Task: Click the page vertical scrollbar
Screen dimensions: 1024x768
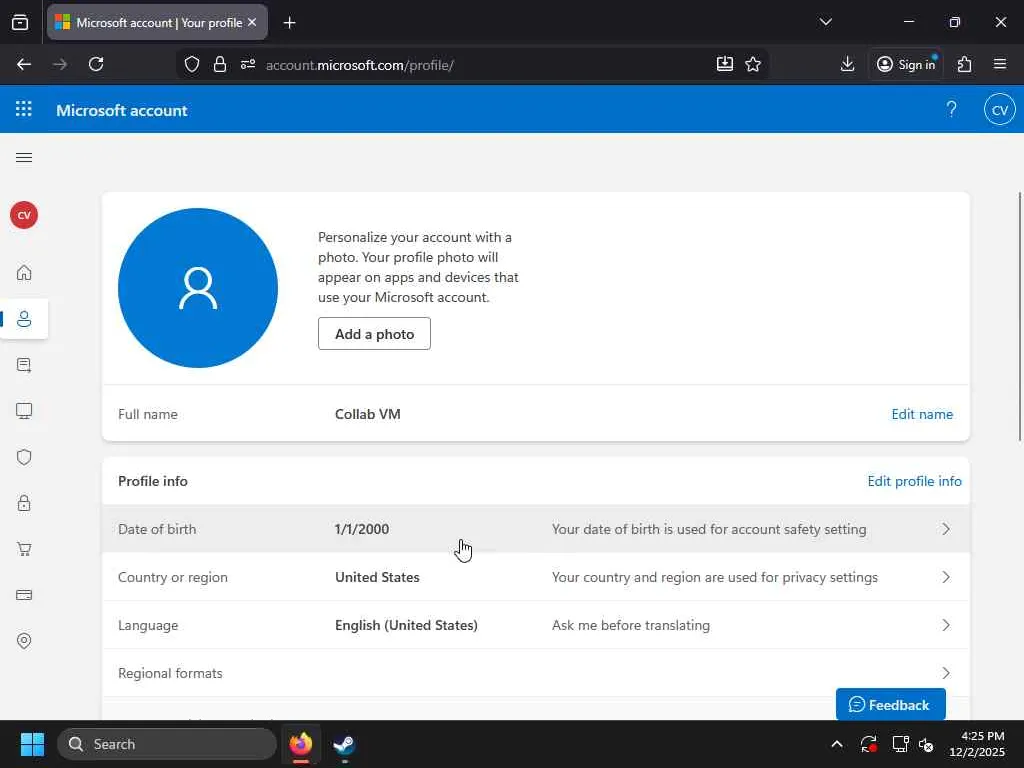Action: tap(1019, 317)
